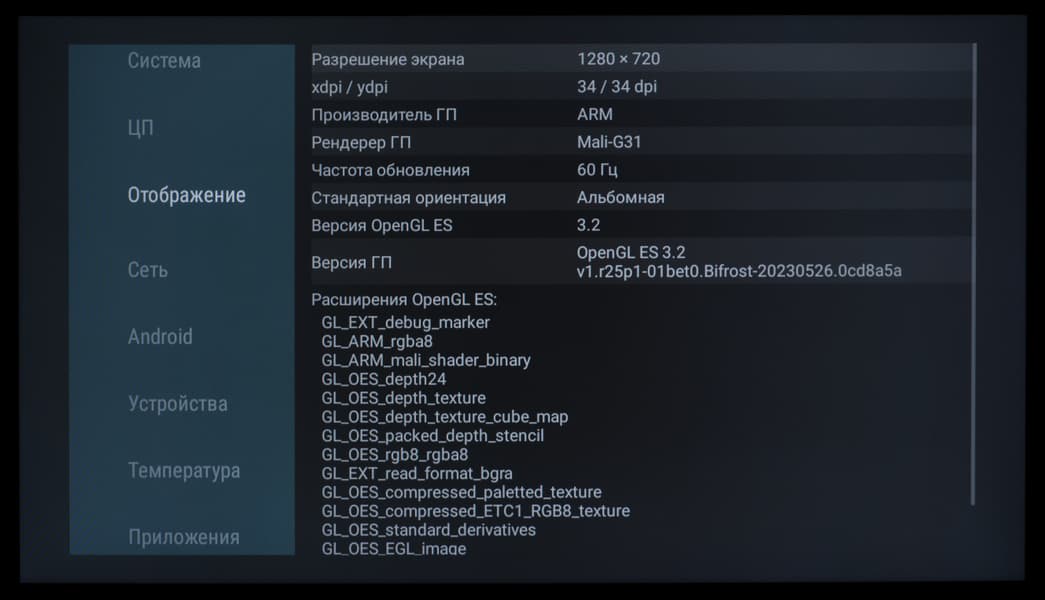
Task: Select the Рендерер ГП label
Action: (x=361, y=143)
